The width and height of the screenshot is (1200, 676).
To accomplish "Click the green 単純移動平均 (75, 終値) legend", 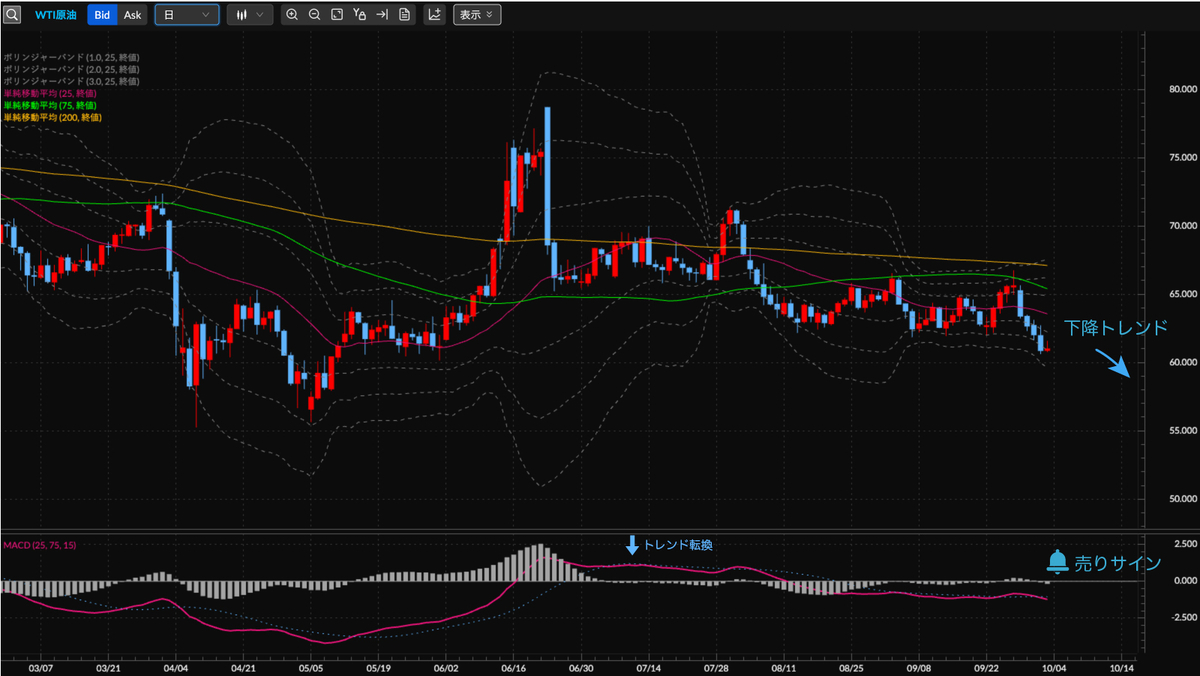I will coord(50,105).
